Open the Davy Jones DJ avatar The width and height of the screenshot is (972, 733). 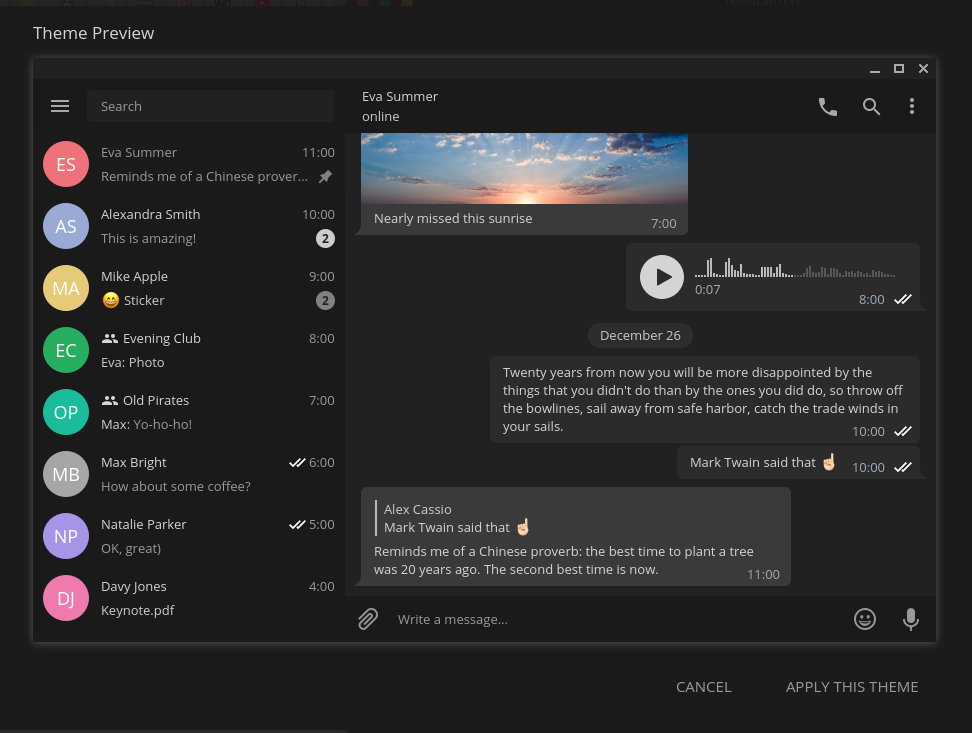[66, 598]
